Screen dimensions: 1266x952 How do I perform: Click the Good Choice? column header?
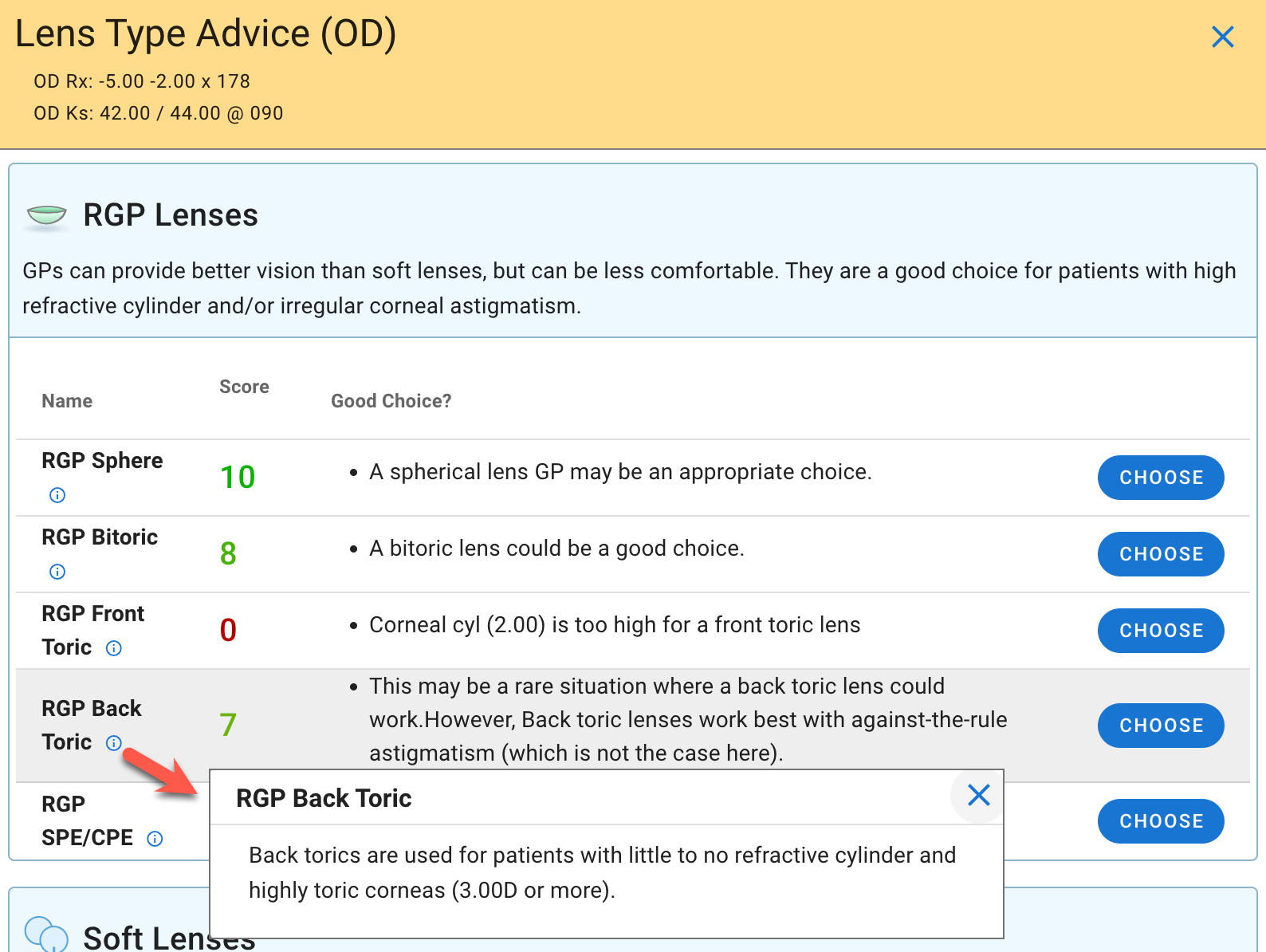point(391,401)
